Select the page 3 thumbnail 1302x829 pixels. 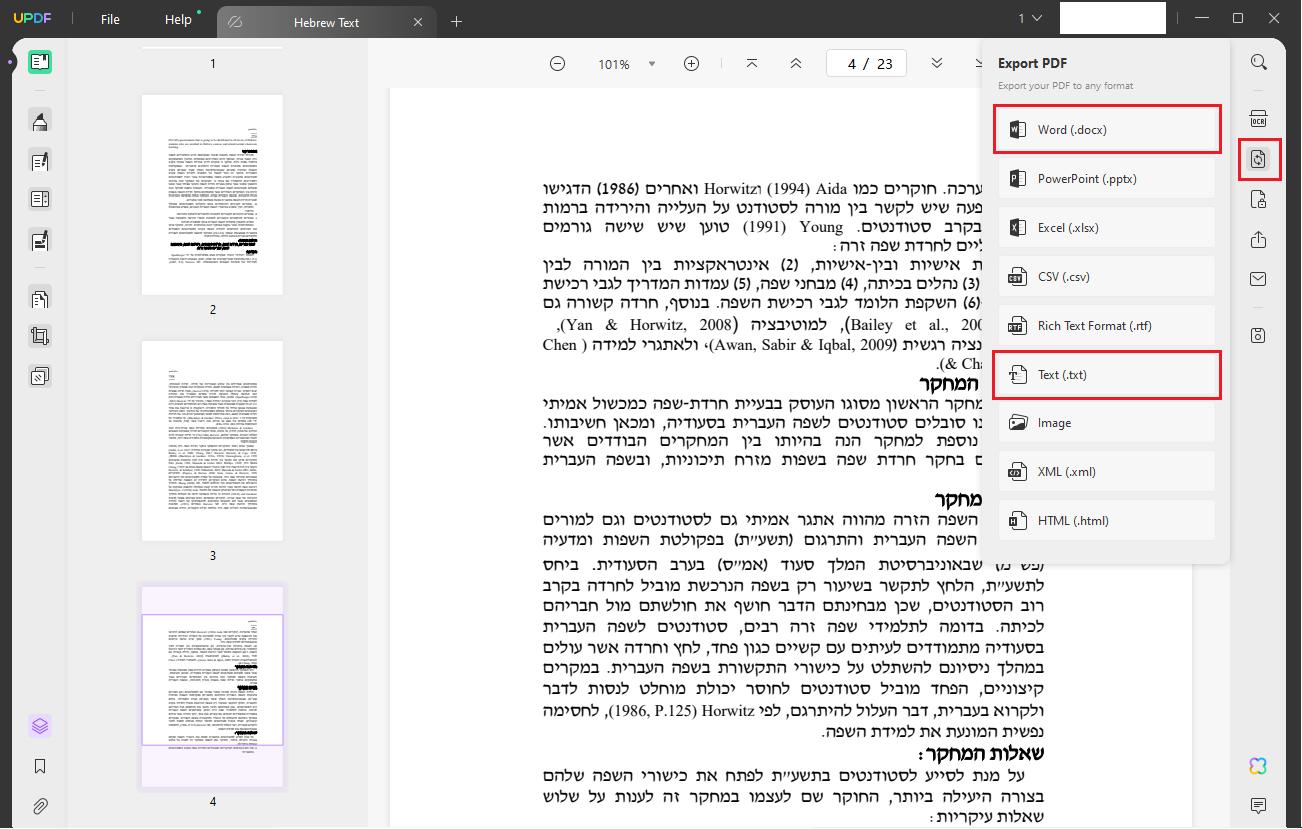point(212,440)
